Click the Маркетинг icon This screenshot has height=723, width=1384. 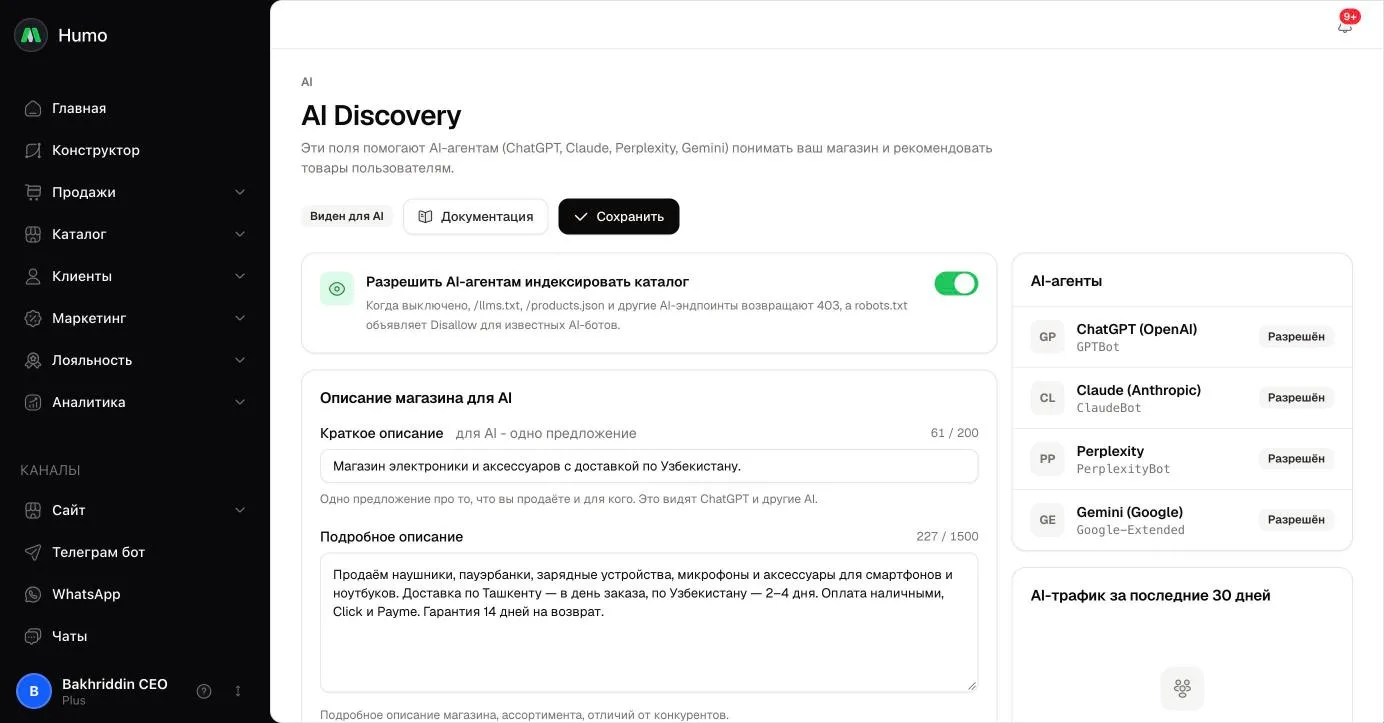point(33,318)
